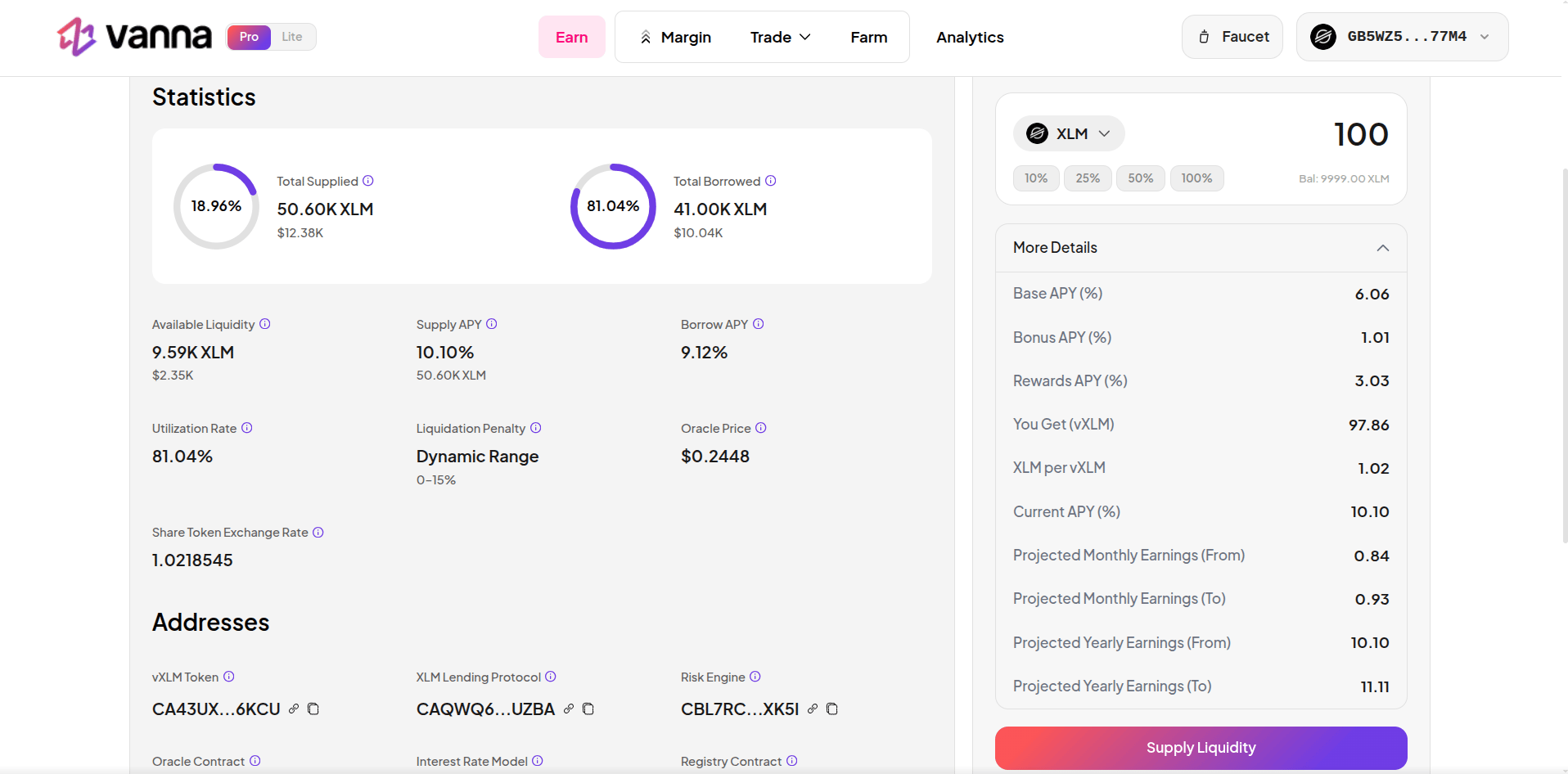Open Risk Engine address link
The image size is (1568, 774).
click(813, 709)
